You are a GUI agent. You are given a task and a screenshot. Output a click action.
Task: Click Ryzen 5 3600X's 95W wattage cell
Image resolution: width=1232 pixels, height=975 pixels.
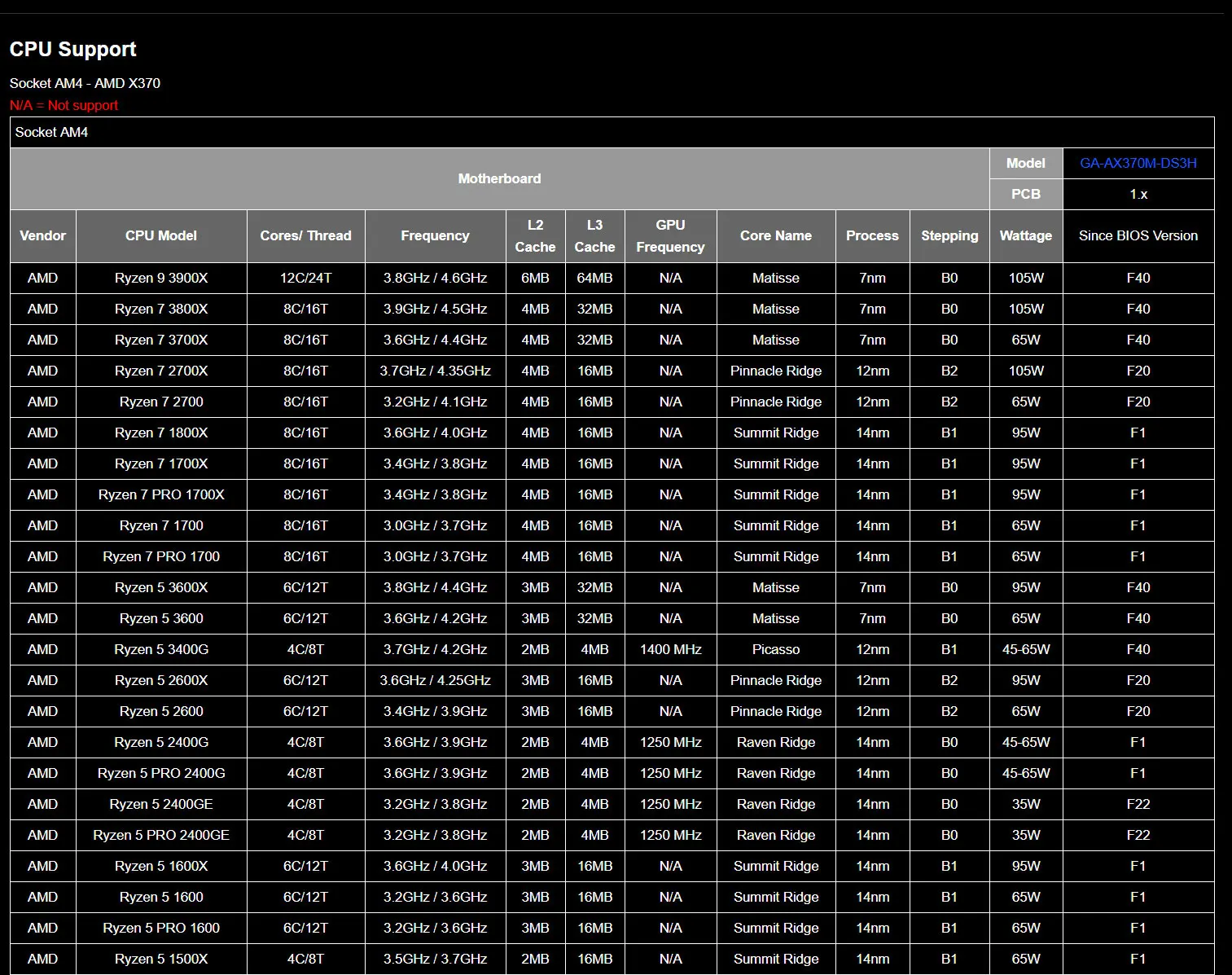(1026, 587)
